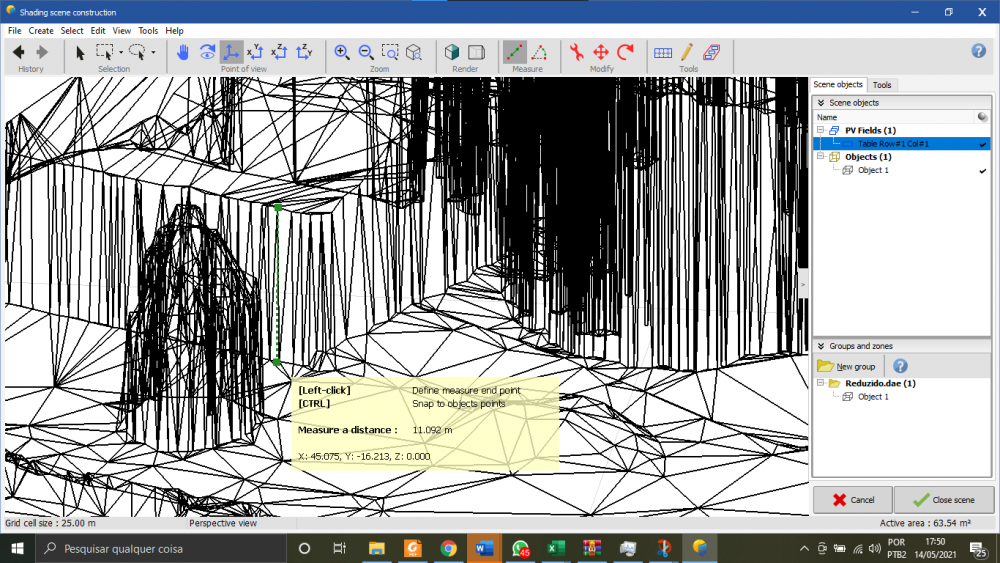
Task: Switch to the Tools tab
Action: 882,85
